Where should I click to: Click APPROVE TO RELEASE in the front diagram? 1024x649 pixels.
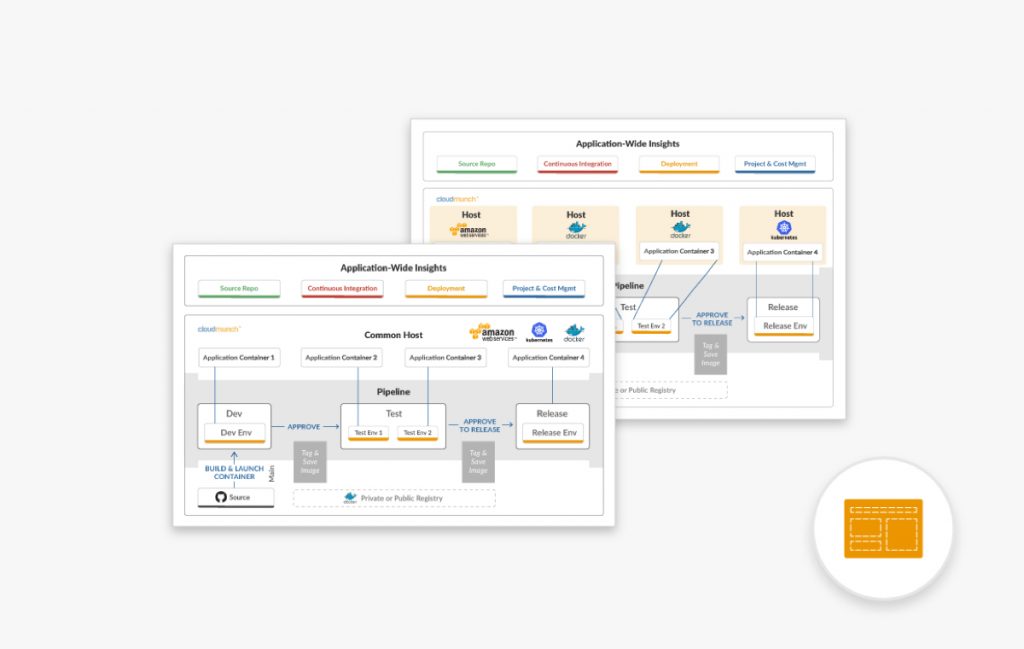pyautogui.click(x=480, y=426)
